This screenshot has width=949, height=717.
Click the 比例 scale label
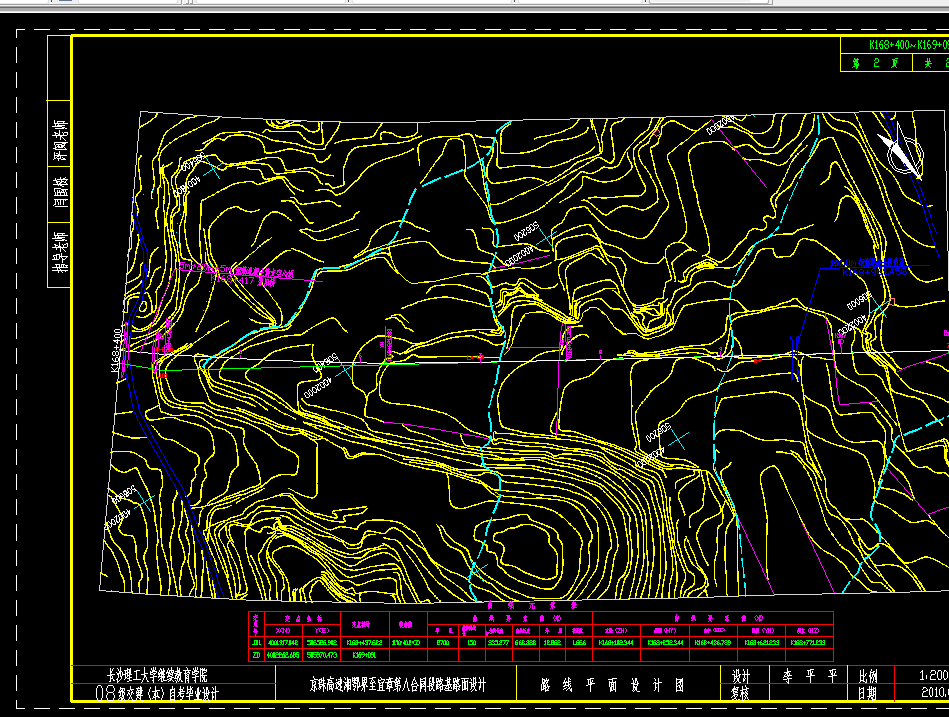point(868,675)
